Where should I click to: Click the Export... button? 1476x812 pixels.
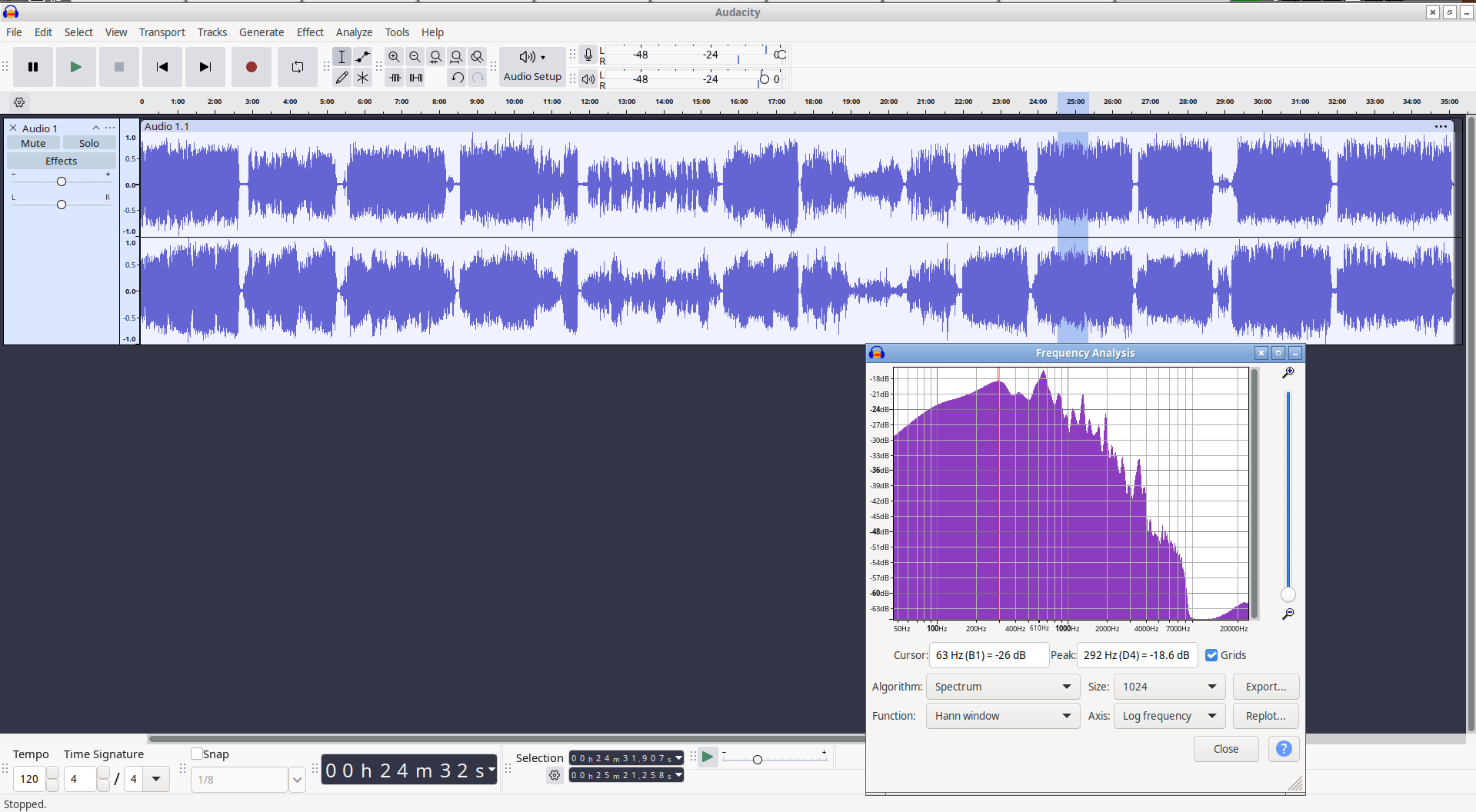coord(1266,687)
